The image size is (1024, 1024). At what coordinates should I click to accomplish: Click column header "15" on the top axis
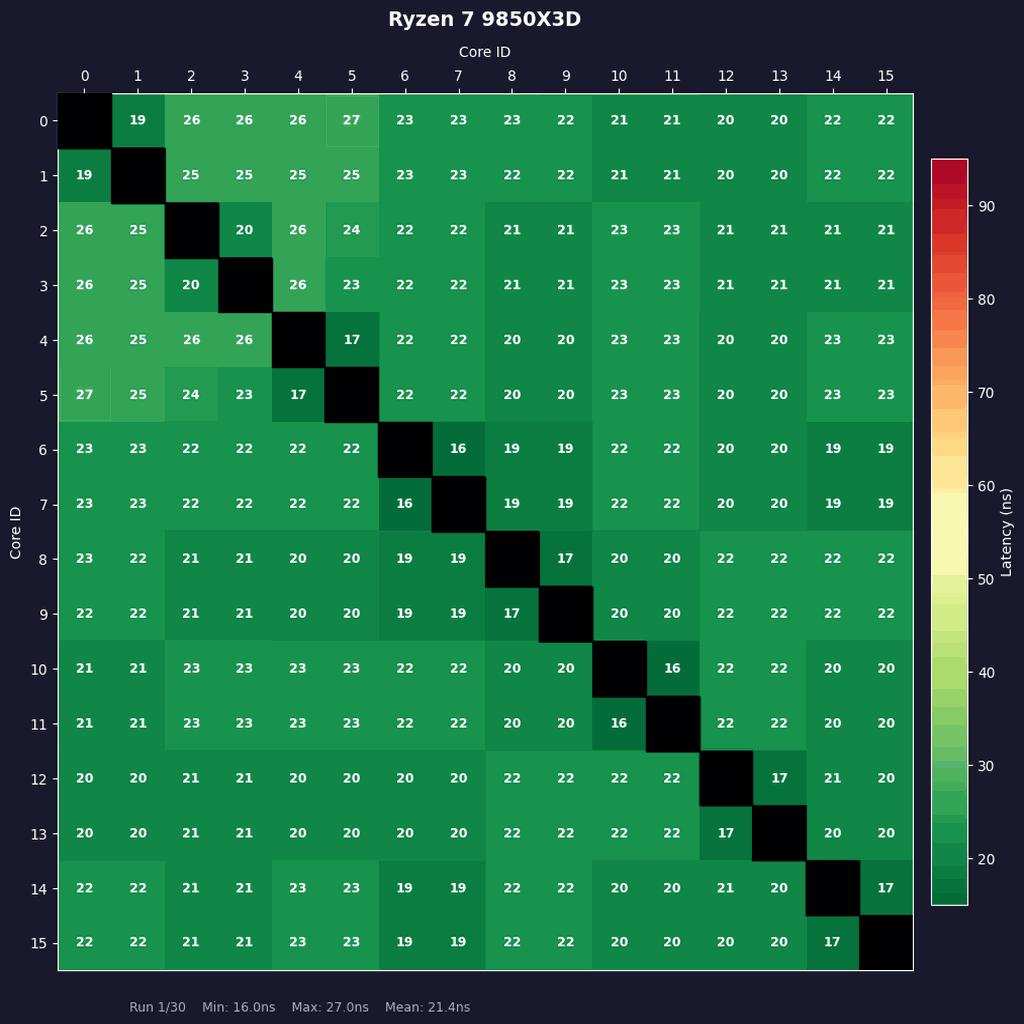click(x=886, y=76)
